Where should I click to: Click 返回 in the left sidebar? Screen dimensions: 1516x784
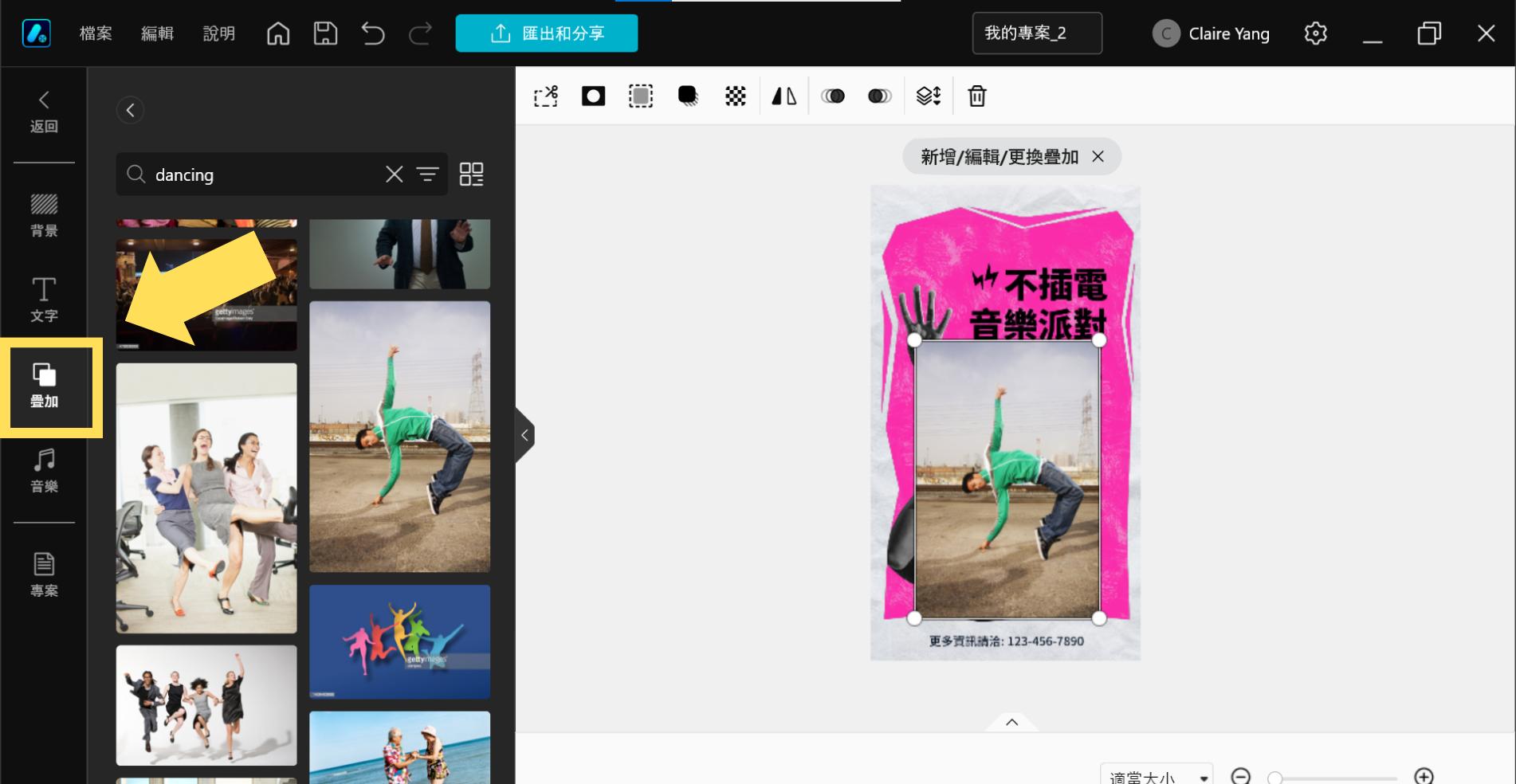click(x=44, y=112)
